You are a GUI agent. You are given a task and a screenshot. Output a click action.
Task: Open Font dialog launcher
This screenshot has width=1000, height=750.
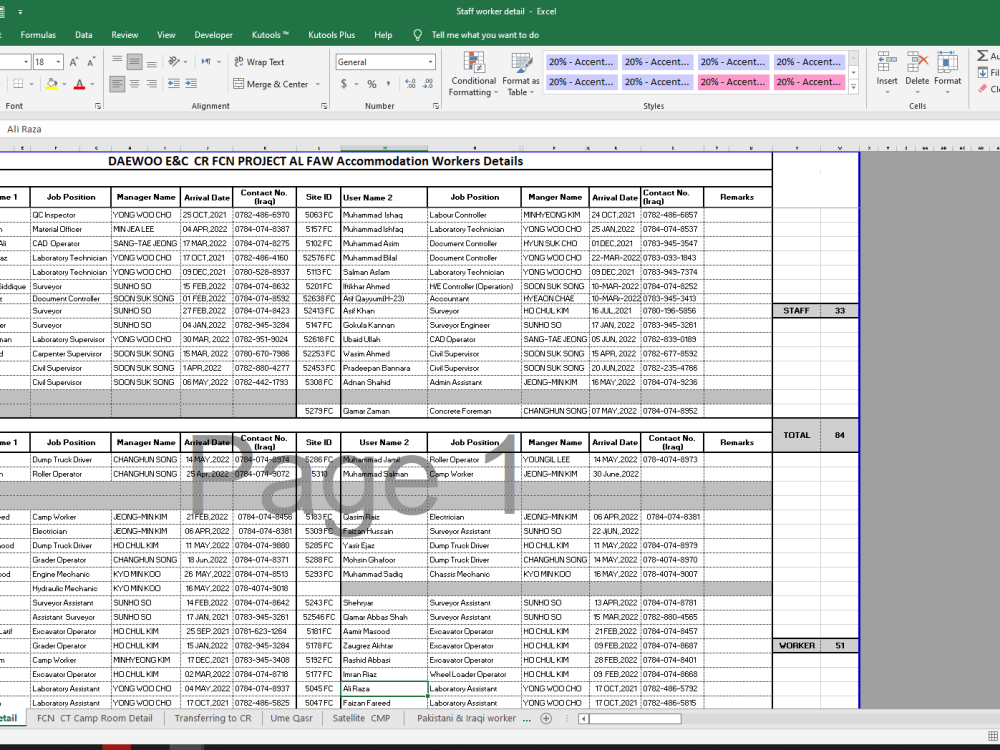98,106
